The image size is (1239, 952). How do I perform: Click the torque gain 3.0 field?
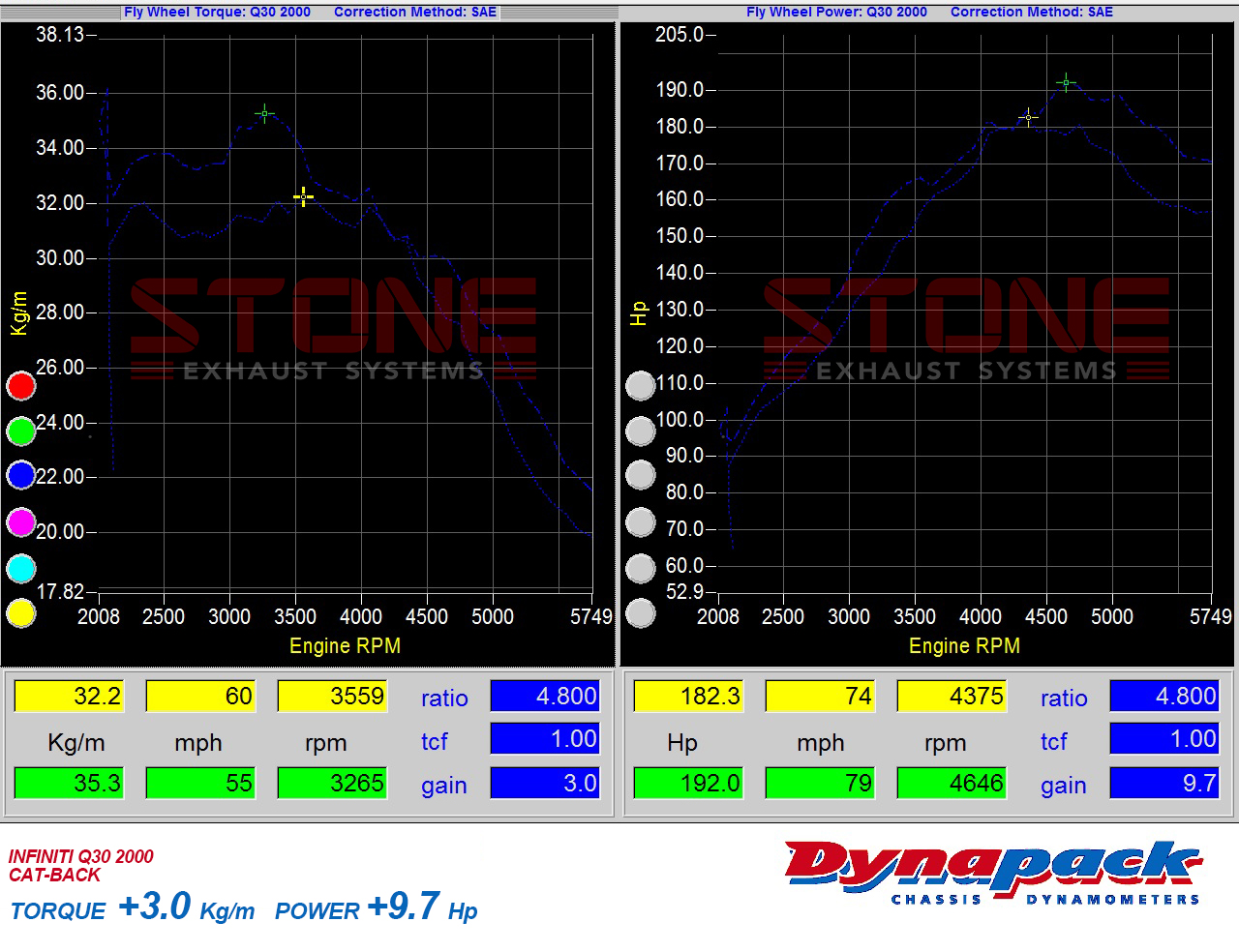point(546,784)
